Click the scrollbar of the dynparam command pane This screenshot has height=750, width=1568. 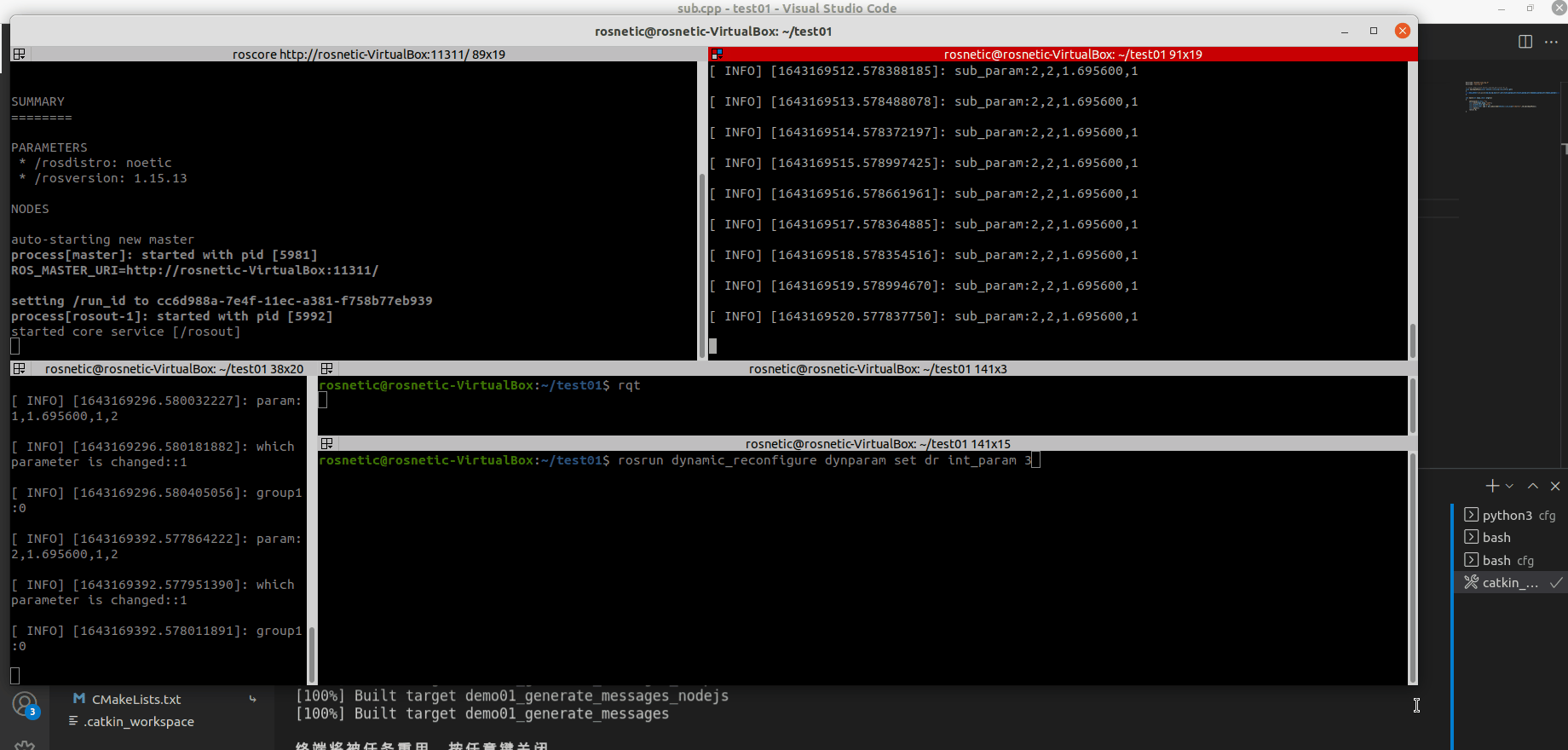point(1412,568)
